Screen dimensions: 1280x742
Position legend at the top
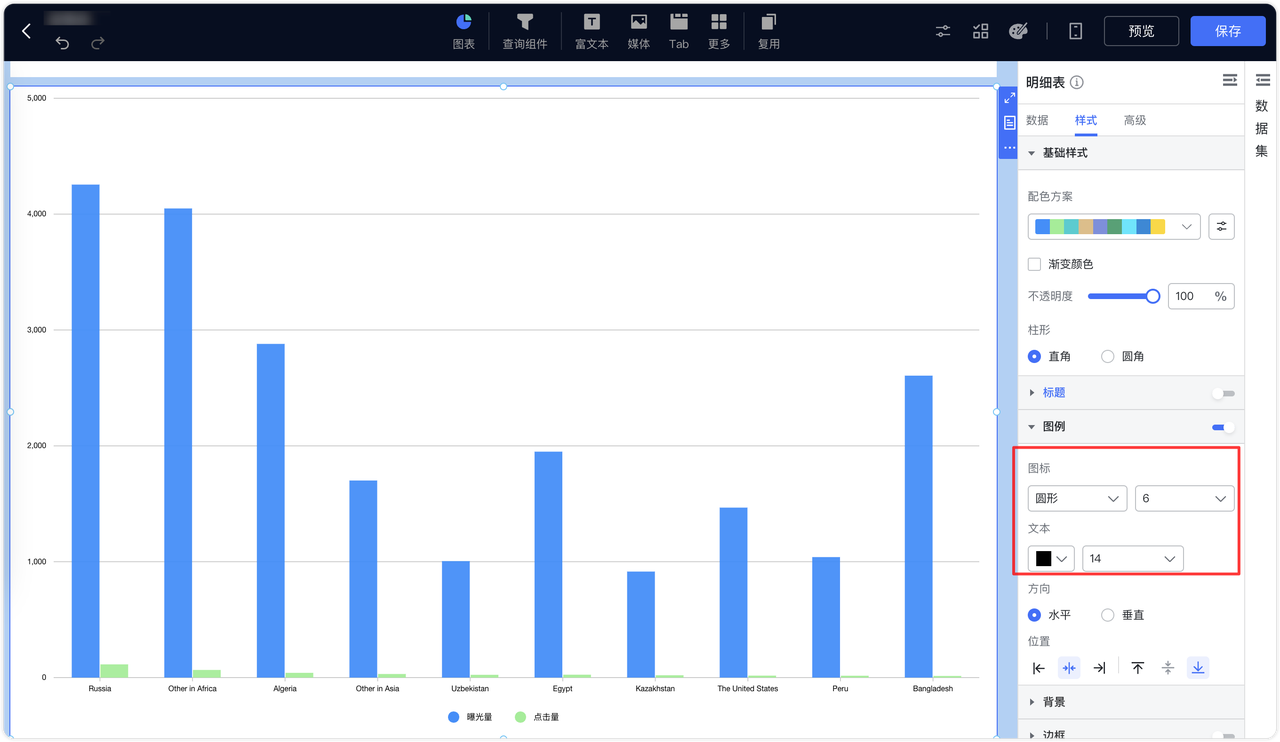pos(1138,668)
